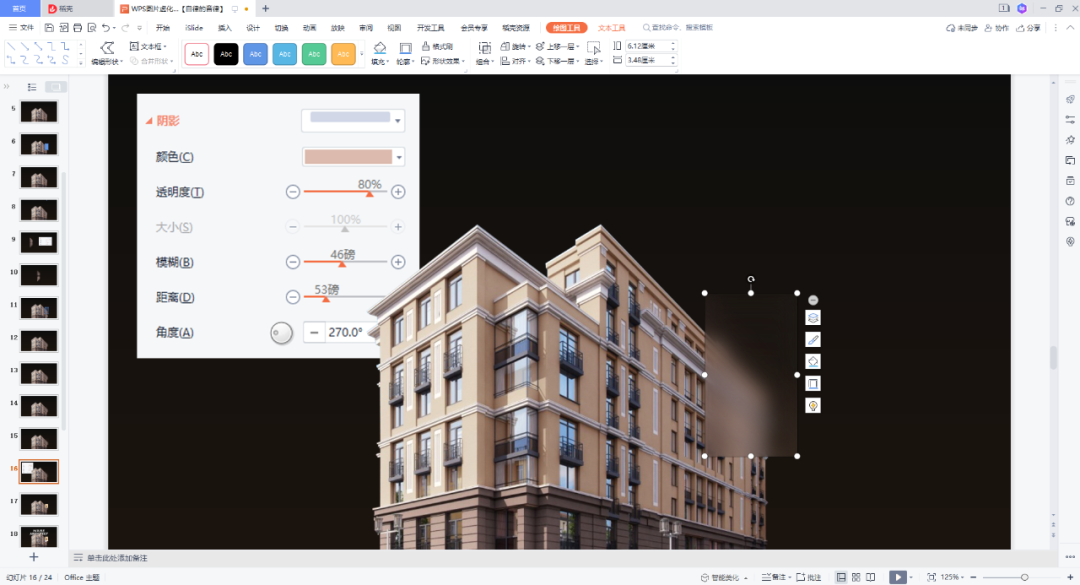The height and width of the screenshot is (585, 1080).
Task: Activate the 格式刷 format painter
Action: [437, 46]
